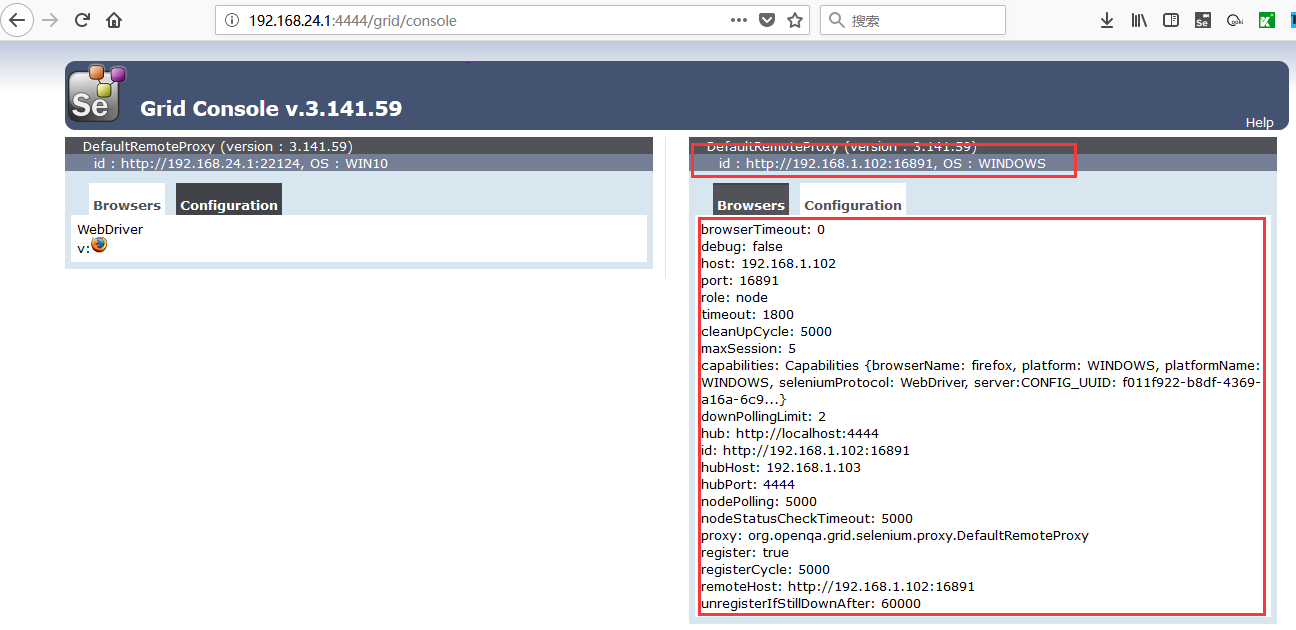Click id http://192.168.1.102:16891 OS WINDOWS header

pos(882,163)
